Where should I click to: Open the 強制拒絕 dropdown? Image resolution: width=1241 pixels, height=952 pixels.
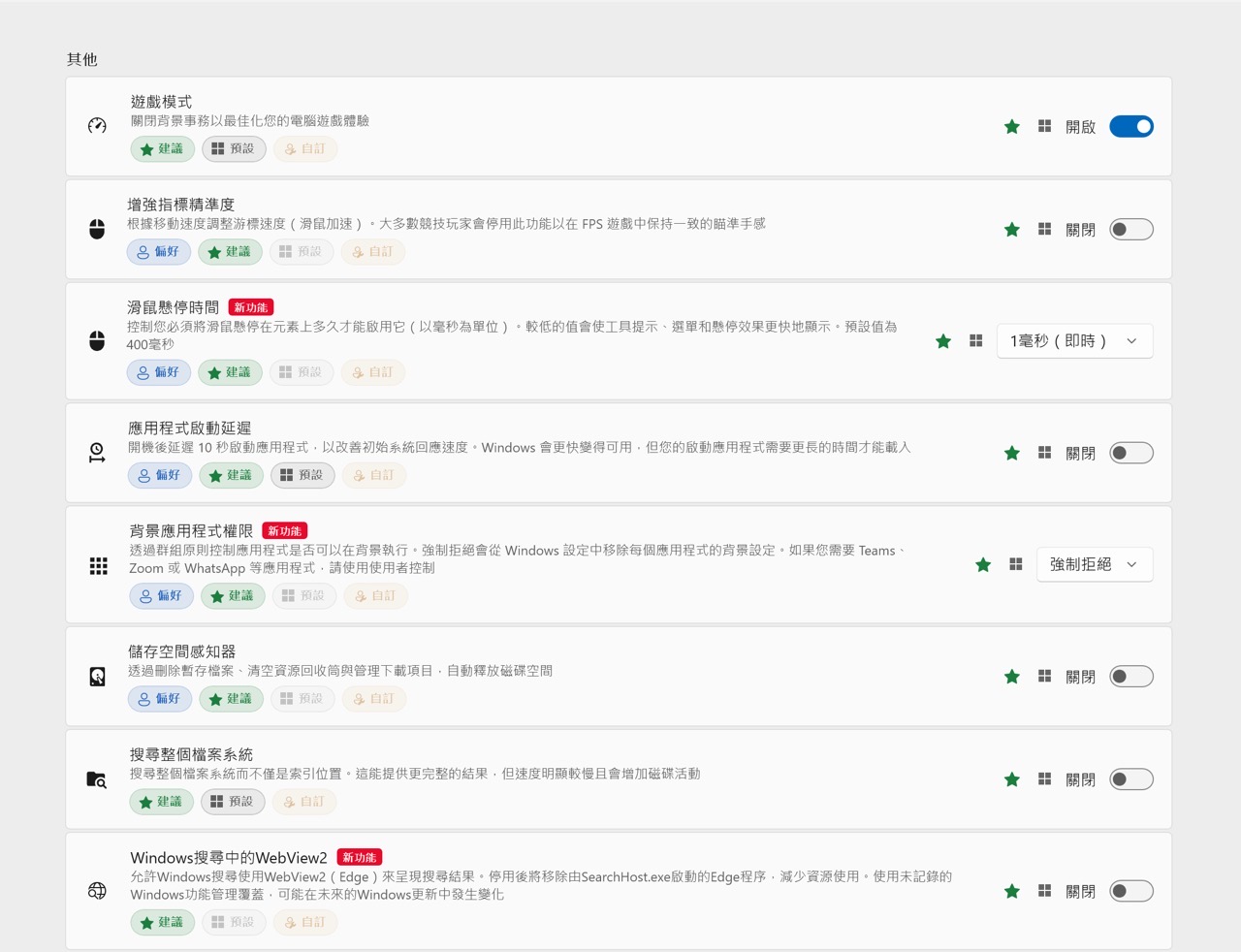tap(1095, 564)
